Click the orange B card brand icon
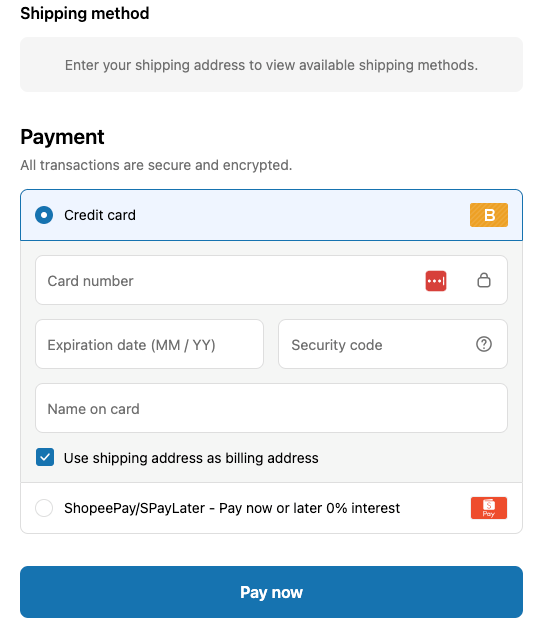Viewport: 560px width, 640px height. (x=489, y=215)
